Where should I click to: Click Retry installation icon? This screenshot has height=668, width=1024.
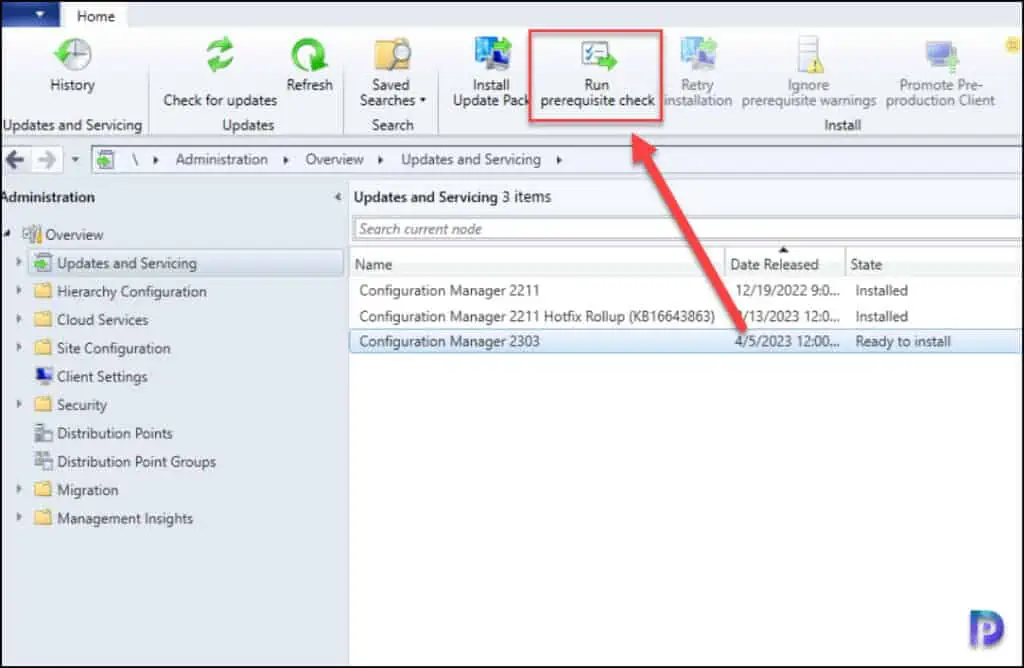click(698, 54)
